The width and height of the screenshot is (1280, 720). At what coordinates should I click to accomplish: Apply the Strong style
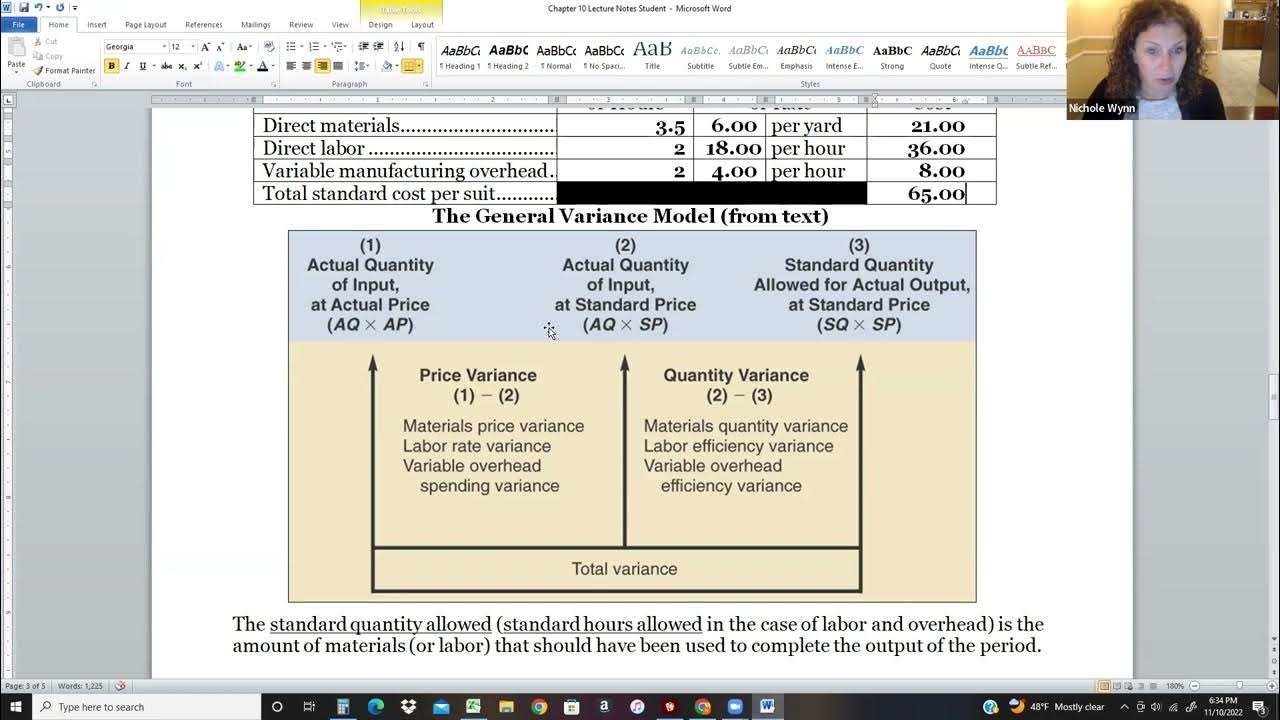coord(892,56)
